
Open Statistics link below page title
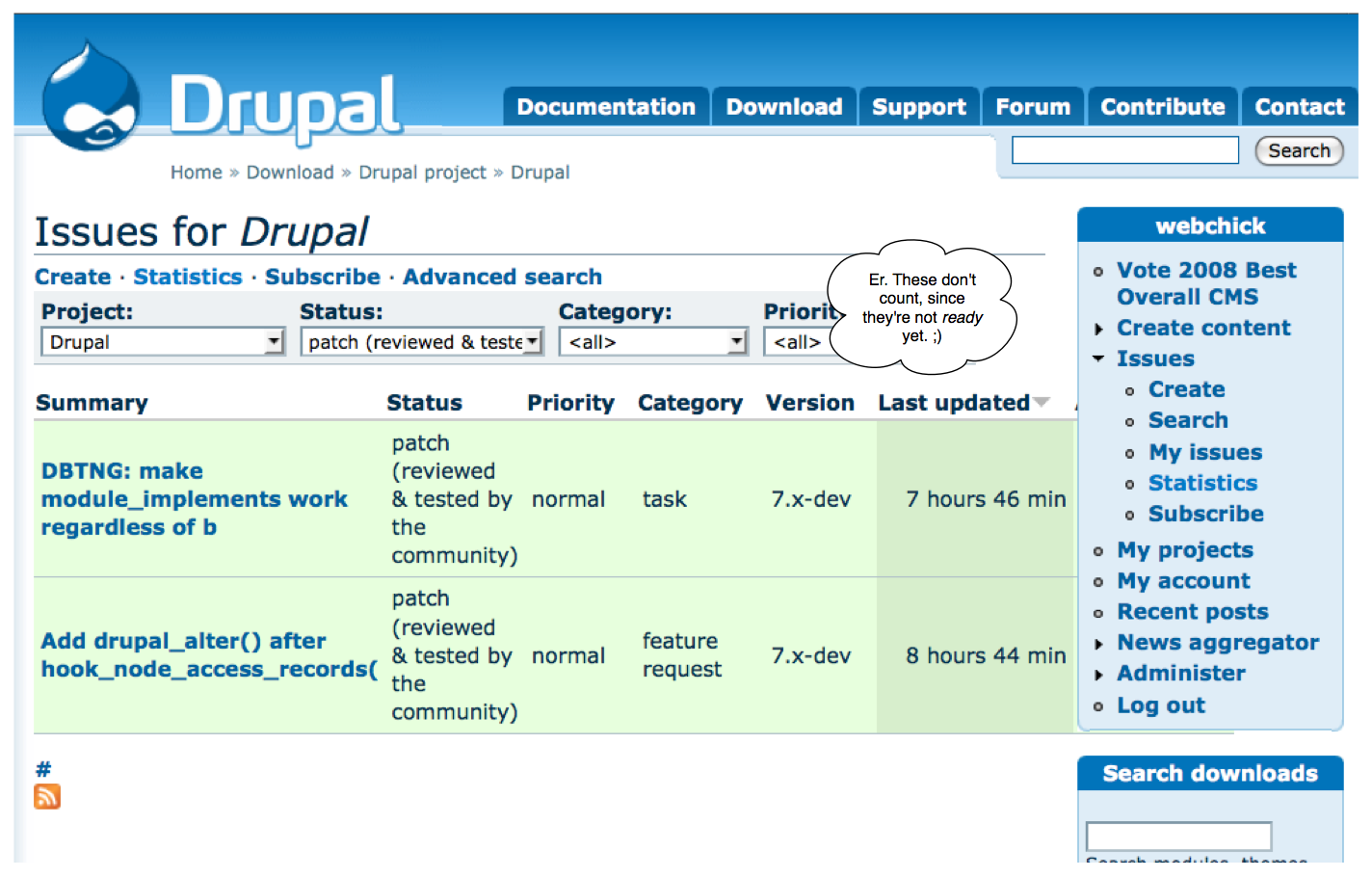click(188, 277)
